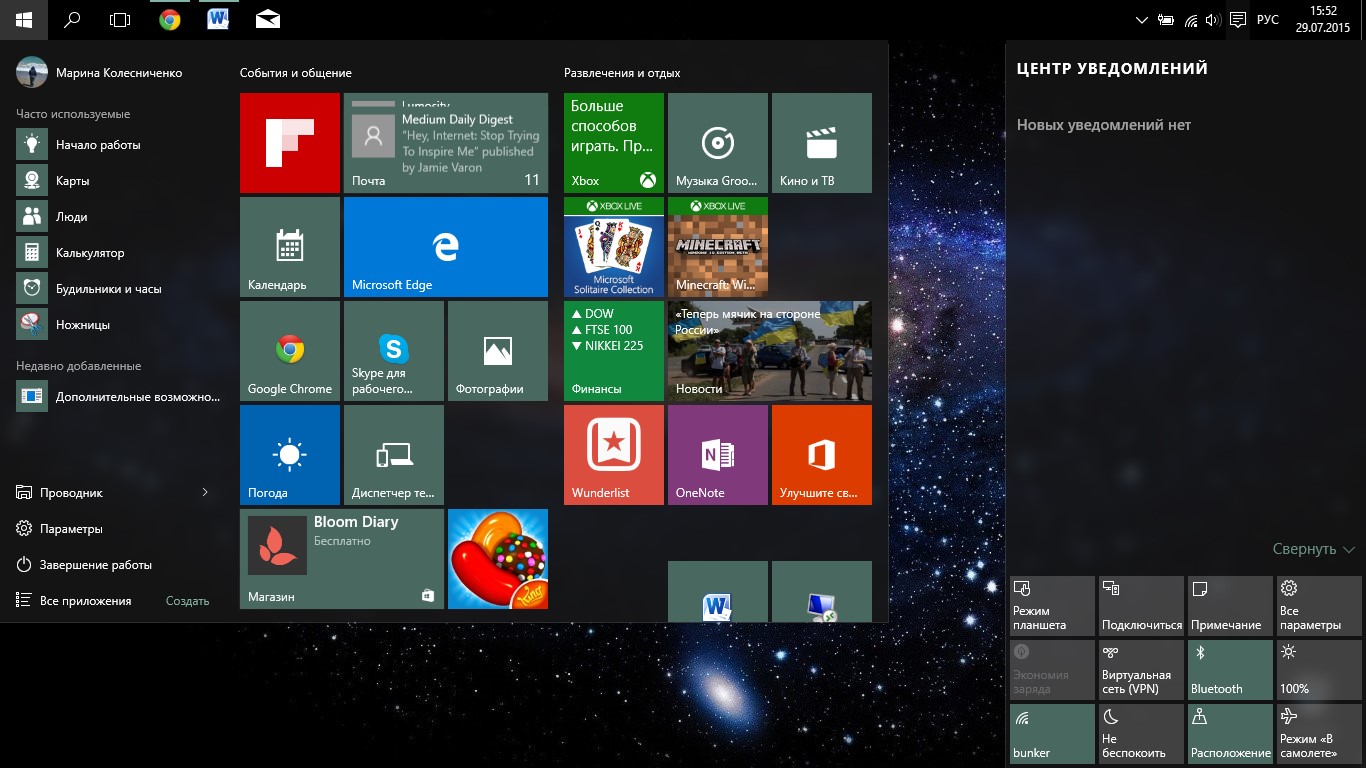1366x768 pixels.
Task: Toggle Расположение location
Action: [x=1230, y=733]
